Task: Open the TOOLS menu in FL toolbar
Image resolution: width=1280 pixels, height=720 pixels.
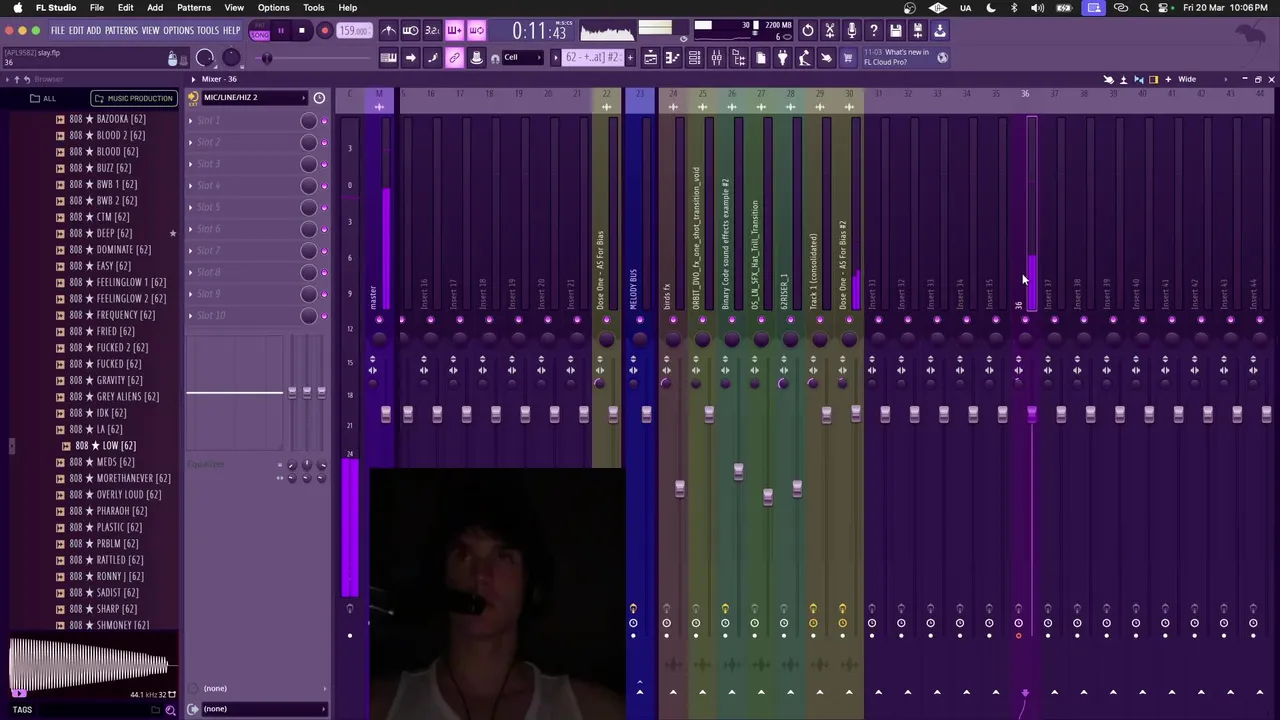Action: tap(207, 31)
